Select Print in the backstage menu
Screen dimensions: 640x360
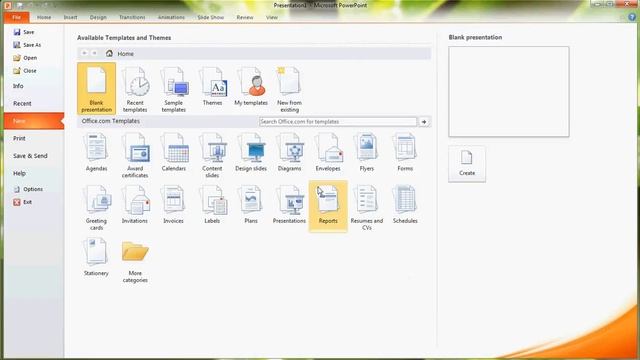34,138
